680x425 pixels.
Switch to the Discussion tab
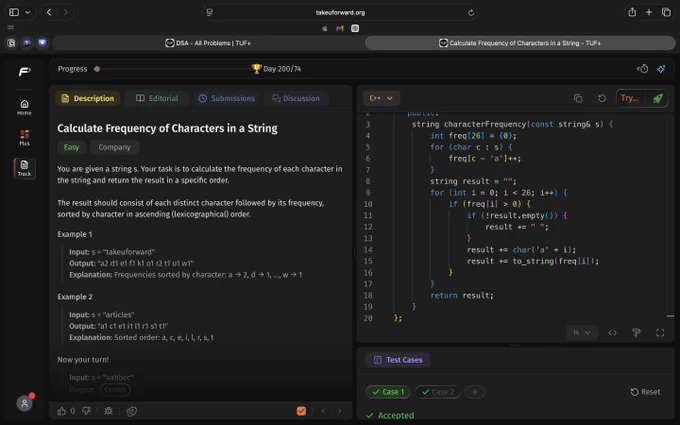point(296,98)
